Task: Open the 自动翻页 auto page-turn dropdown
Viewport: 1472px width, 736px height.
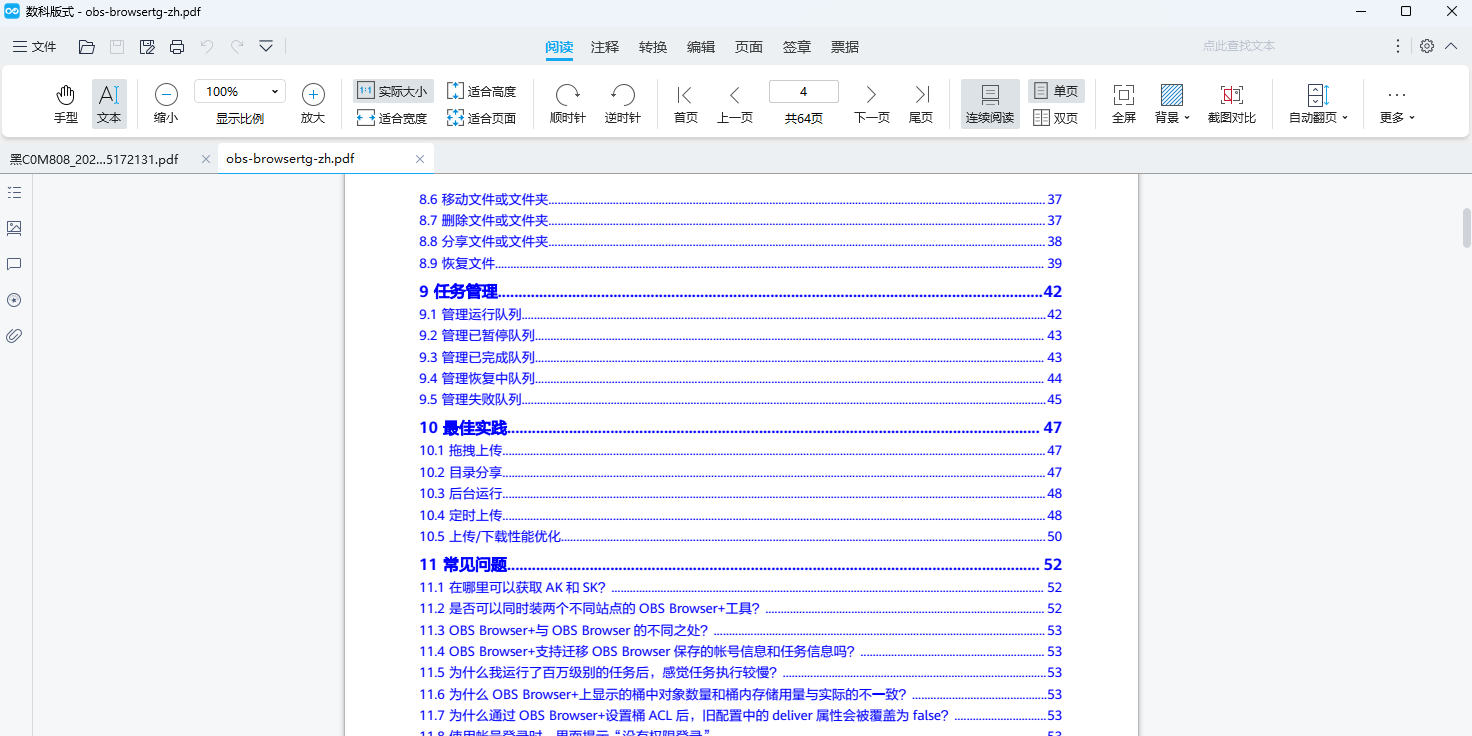Action: (1319, 104)
